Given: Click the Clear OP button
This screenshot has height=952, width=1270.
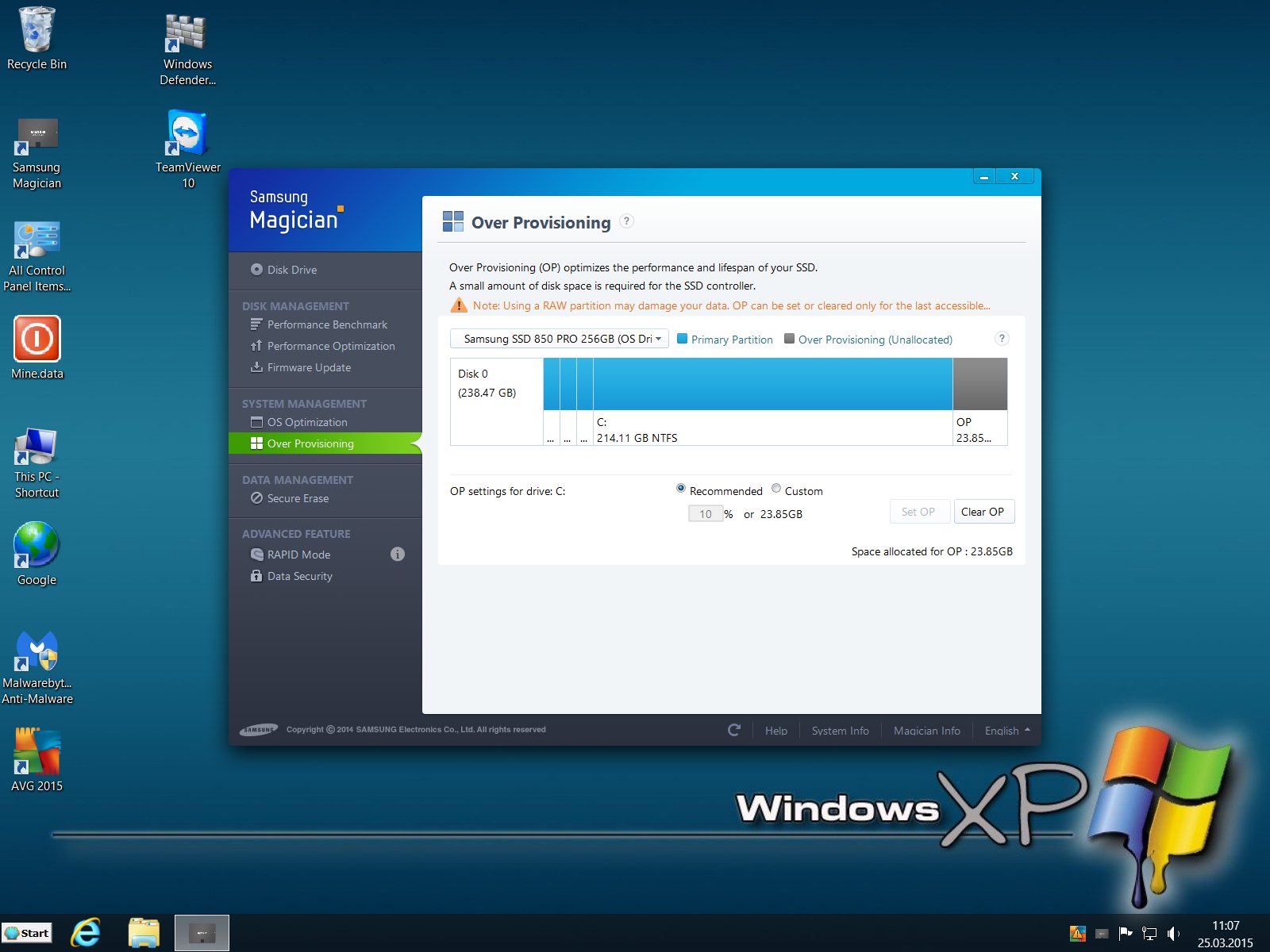Looking at the screenshot, I should (983, 512).
